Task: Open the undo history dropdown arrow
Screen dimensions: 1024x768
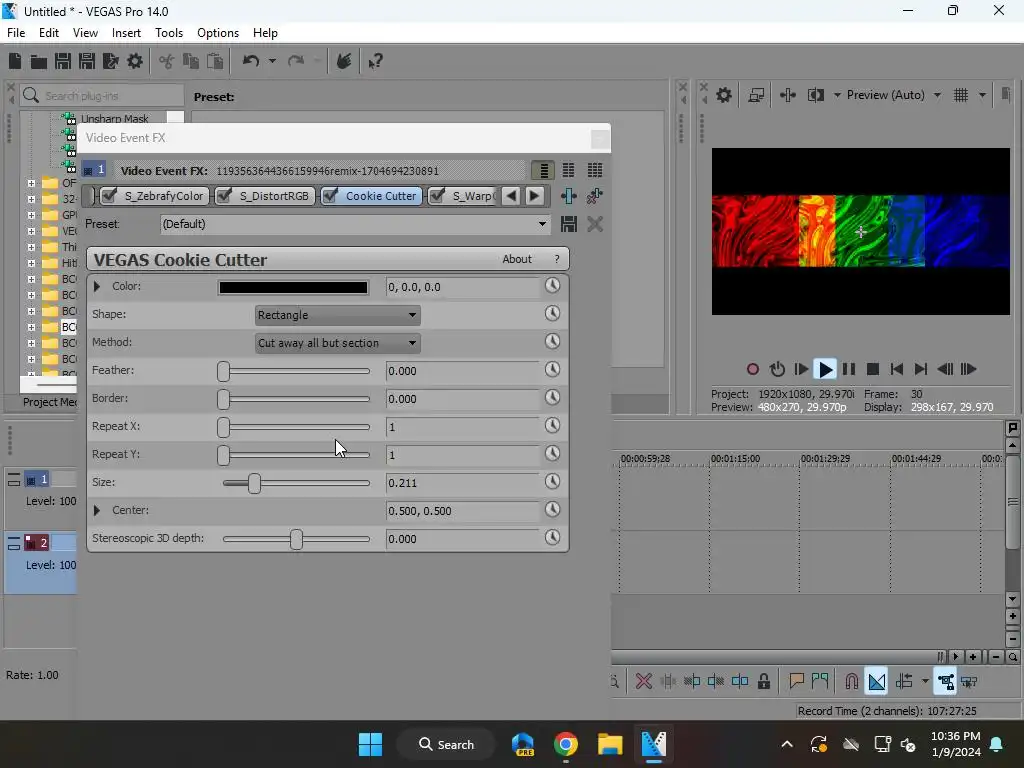Action: [x=272, y=61]
